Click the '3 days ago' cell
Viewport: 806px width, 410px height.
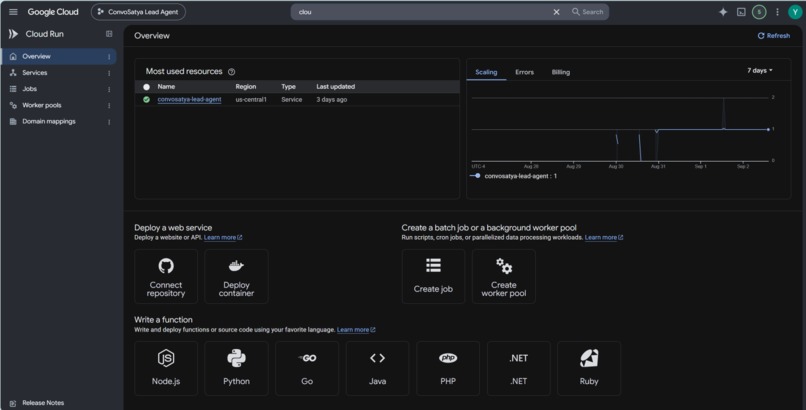tap(332, 100)
